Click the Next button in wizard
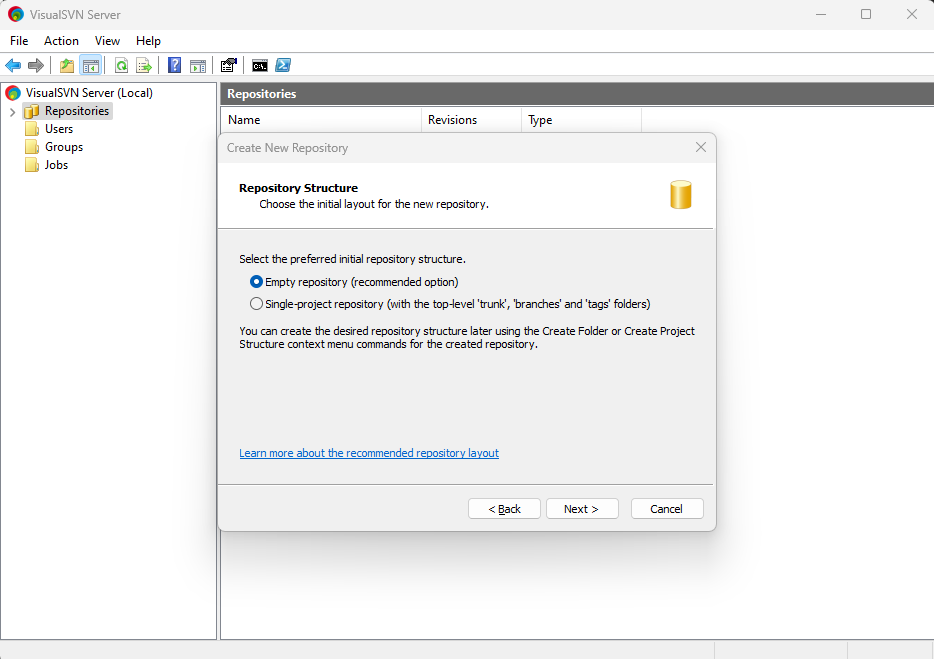 click(x=581, y=509)
